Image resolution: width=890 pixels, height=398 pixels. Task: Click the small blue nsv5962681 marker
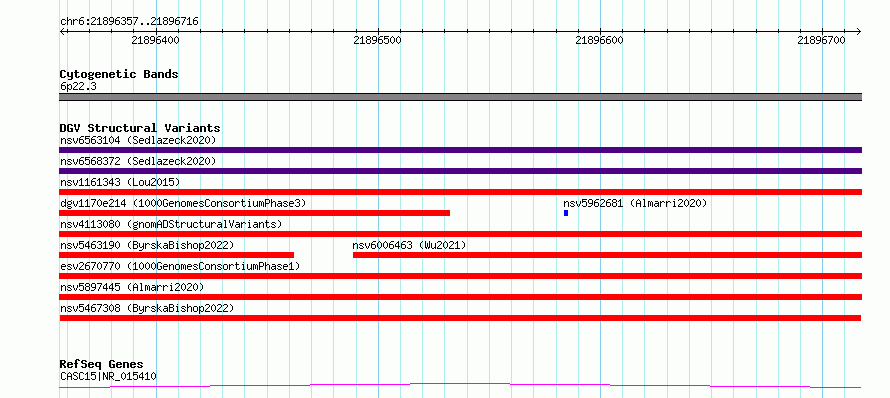566,213
